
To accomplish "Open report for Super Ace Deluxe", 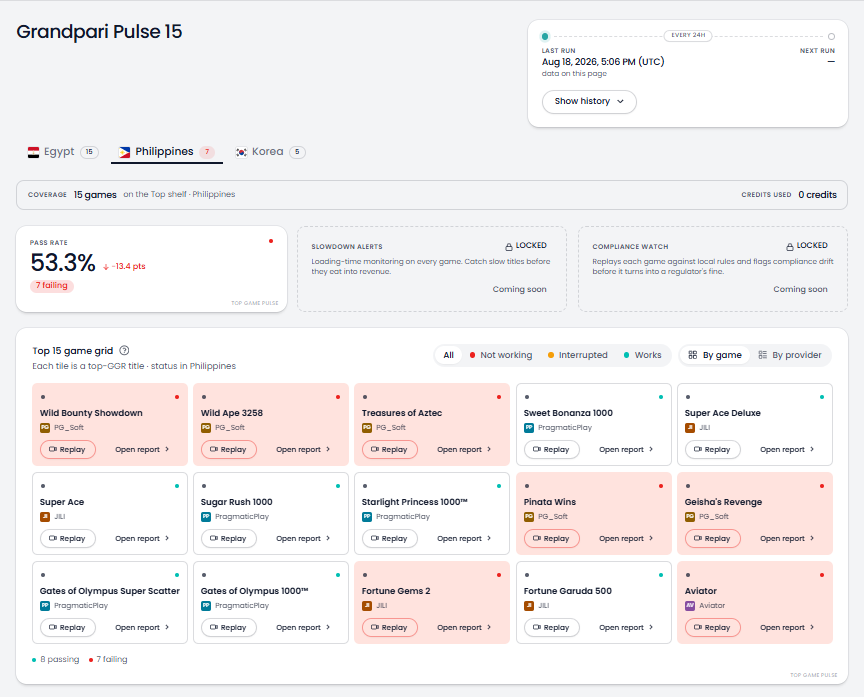I will (787, 450).
